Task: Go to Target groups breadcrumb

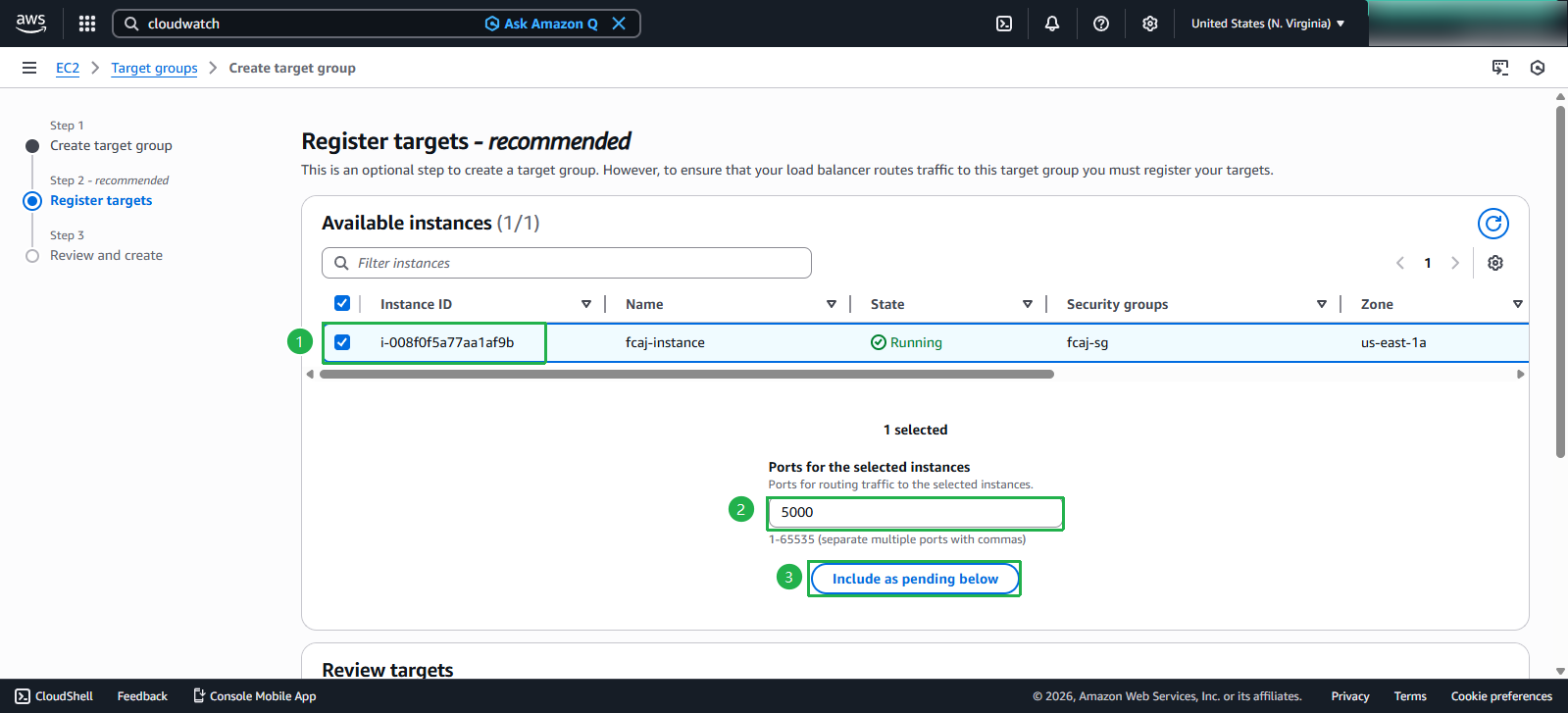Action: [154, 68]
